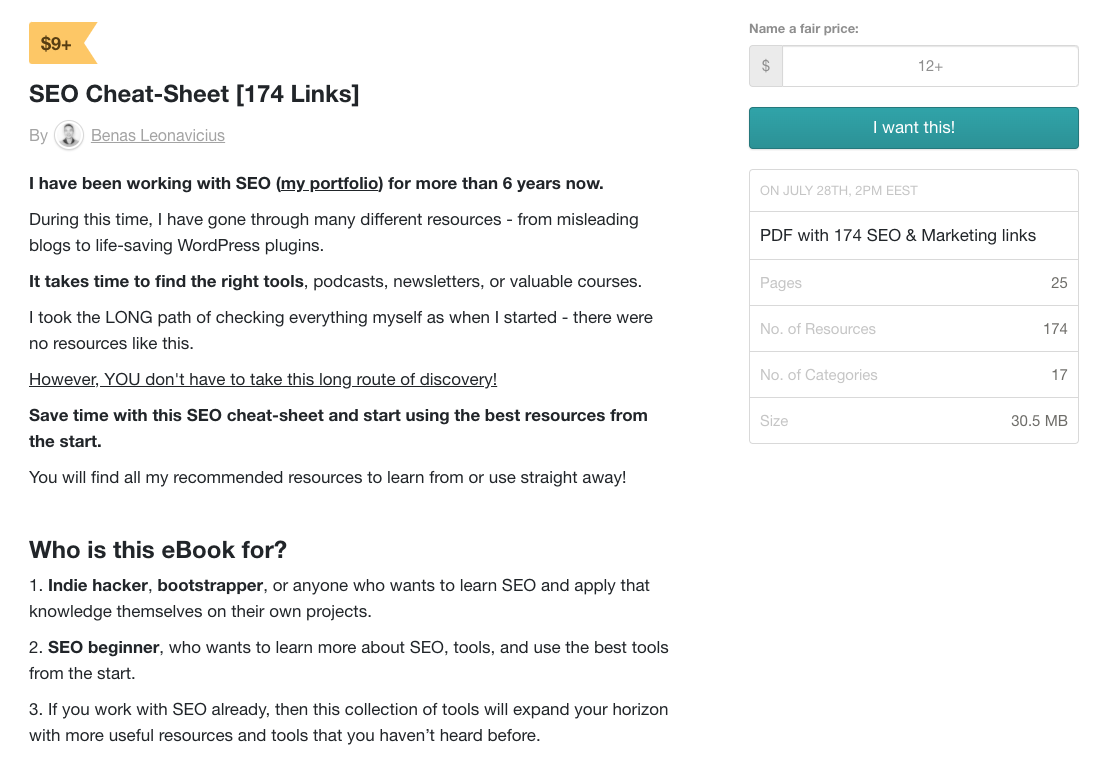The width and height of the screenshot is (1104, 763).
Task: Click the dollar sign prefix on price field
Action: coord(766,66)
